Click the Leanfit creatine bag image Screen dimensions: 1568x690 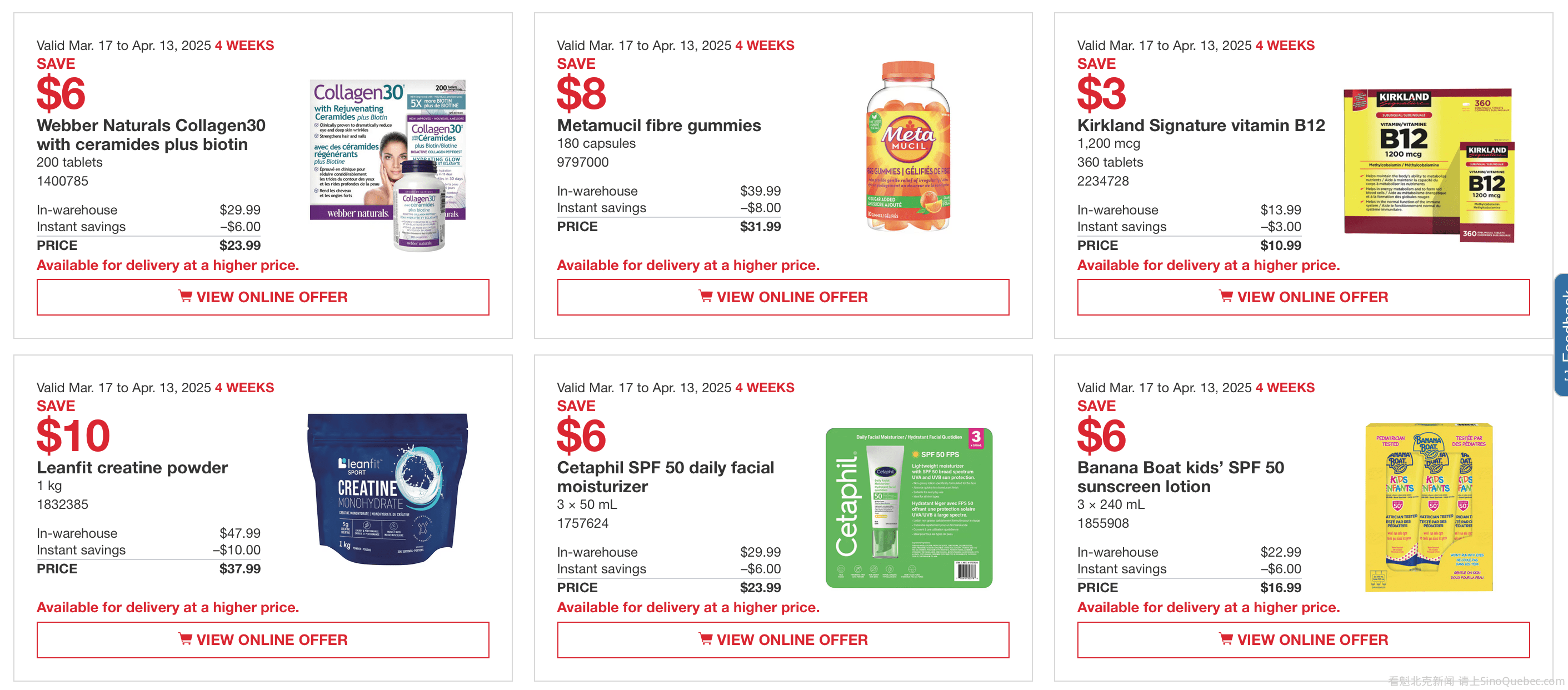tap(388, 488)
